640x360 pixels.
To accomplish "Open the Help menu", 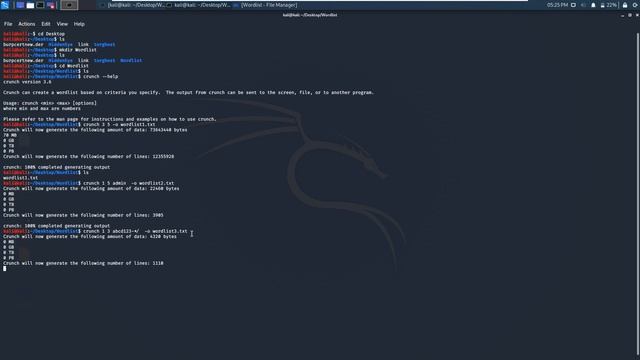I will tap(79, 24).
